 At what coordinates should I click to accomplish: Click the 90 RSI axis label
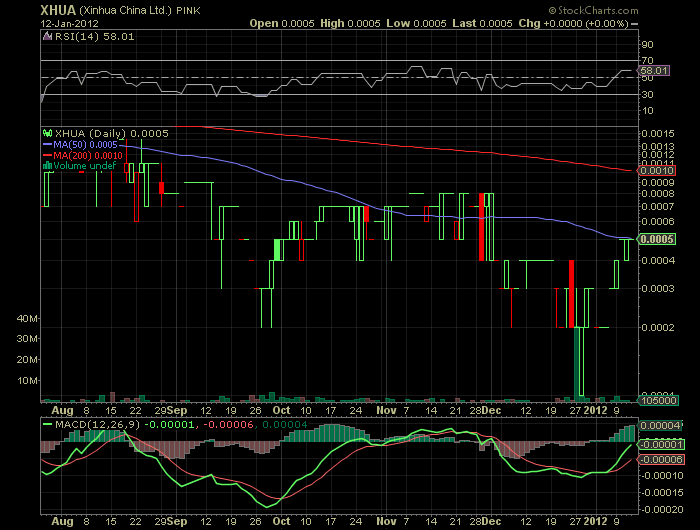647,44
